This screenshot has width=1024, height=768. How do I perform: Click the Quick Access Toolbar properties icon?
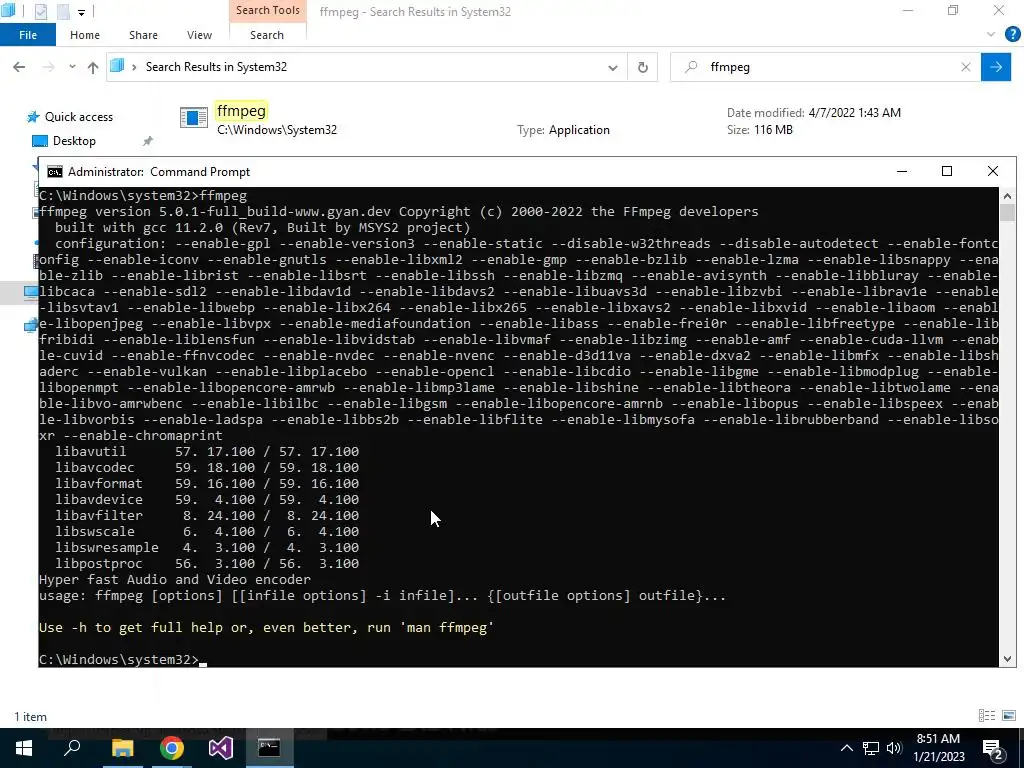pos(40,11)
